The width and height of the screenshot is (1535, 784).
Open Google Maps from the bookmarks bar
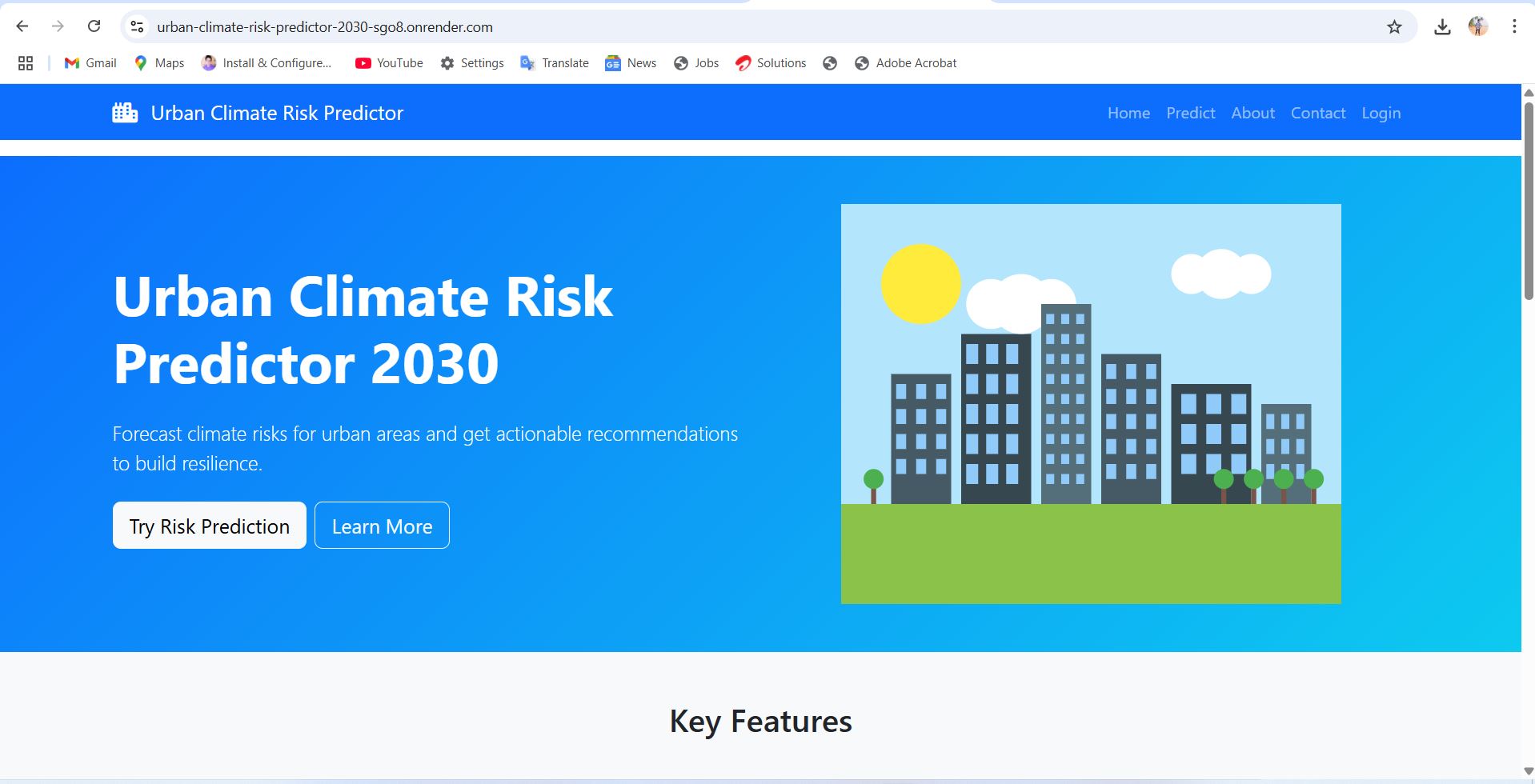tap(141, 63)
